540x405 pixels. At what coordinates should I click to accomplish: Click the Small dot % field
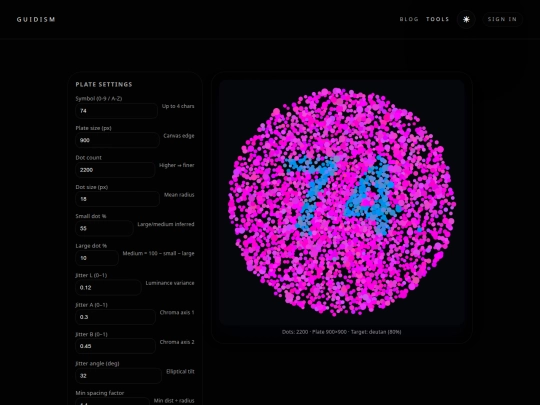104,228
